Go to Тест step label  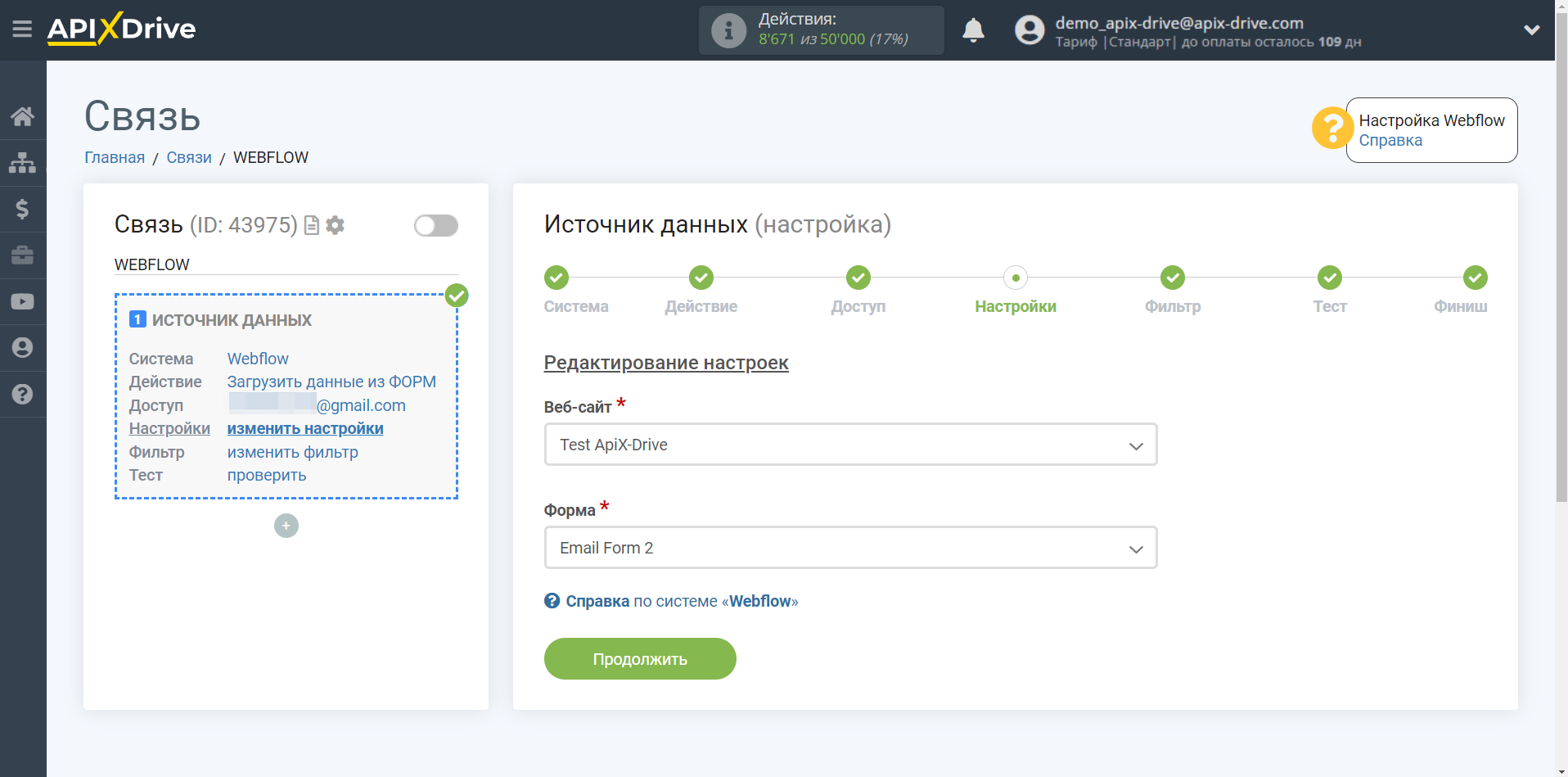[x=1330, y=307]
